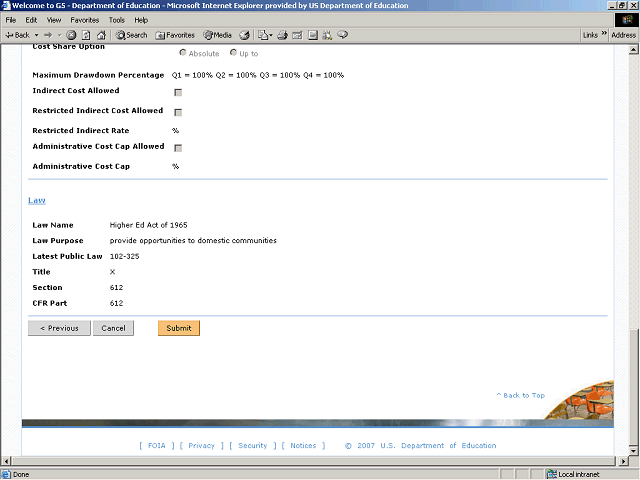Click the Windows flag logo icon
The width and height of the screenshot is (640, 480).
(x=627, y=20)
